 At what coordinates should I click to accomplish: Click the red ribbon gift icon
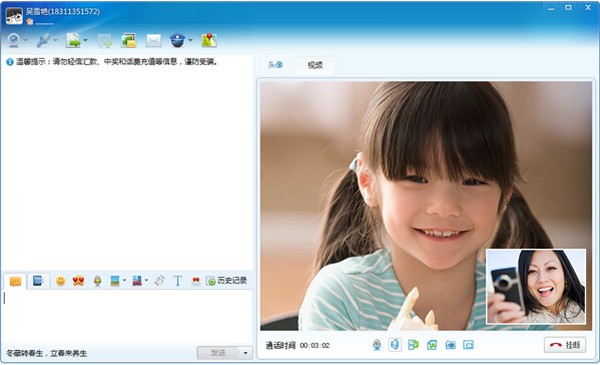[x=196, y=282]
